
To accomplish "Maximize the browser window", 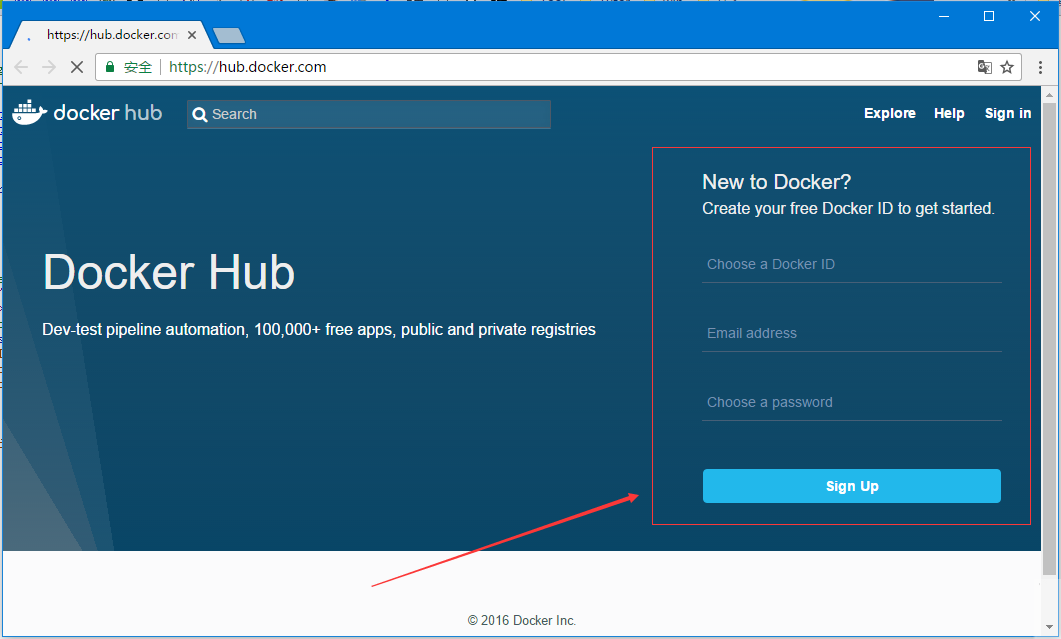I will pyautogui.click(x=989, y=16).
